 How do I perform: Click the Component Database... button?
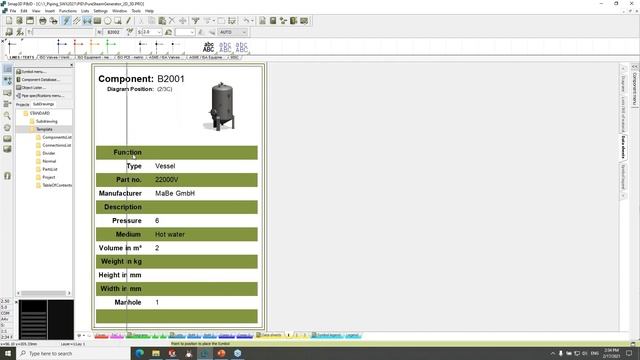[x=44, y=80]
